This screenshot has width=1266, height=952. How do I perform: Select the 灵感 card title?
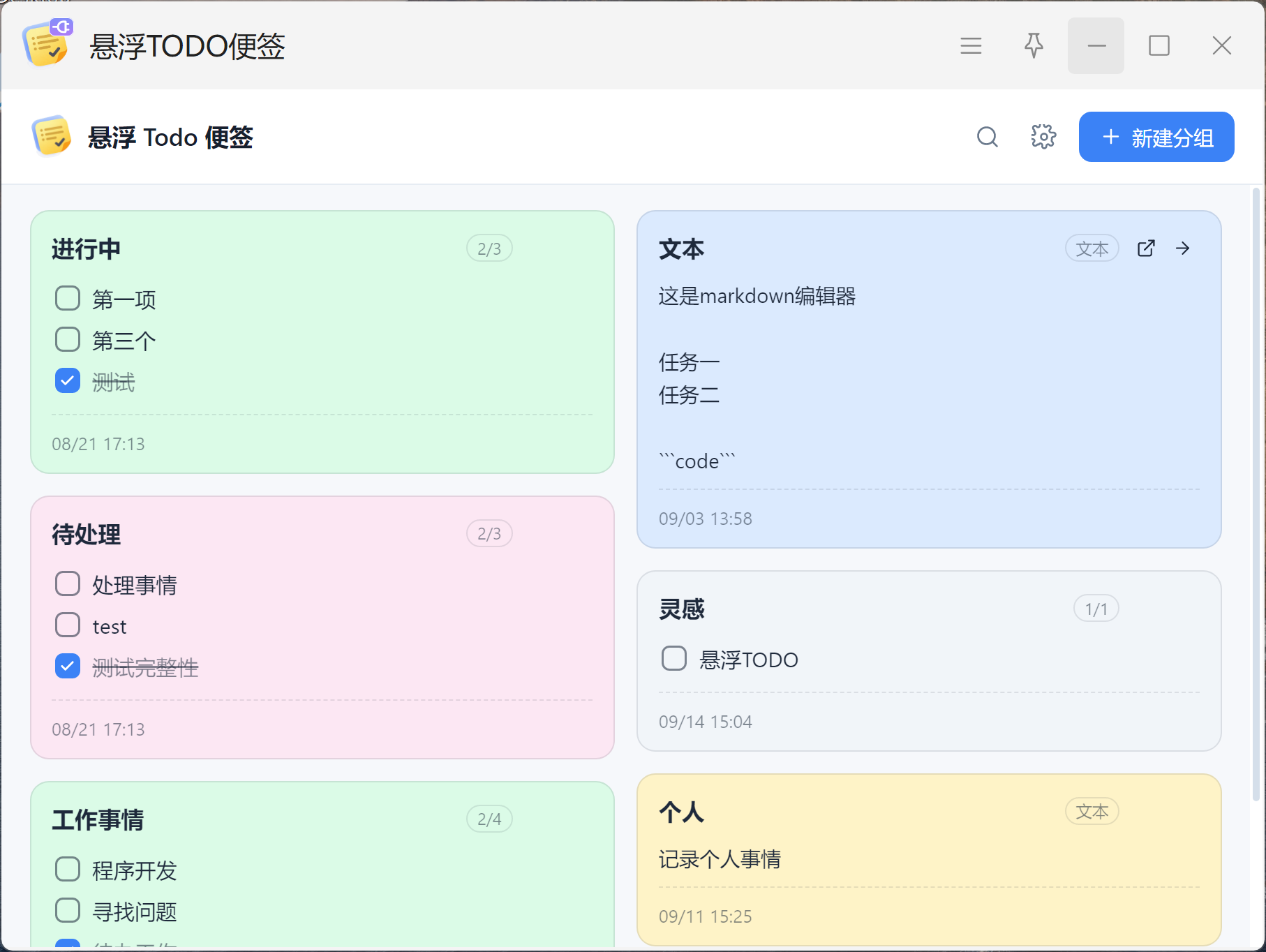point(682,609)
